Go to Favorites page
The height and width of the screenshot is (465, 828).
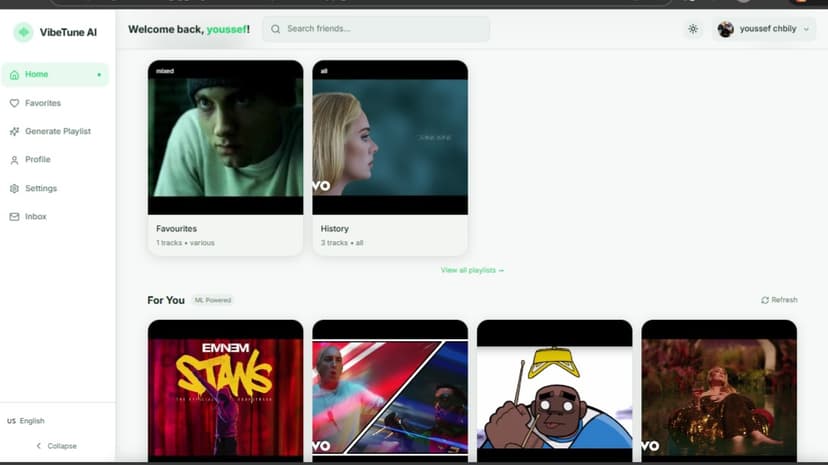click(x=55, y=103)
